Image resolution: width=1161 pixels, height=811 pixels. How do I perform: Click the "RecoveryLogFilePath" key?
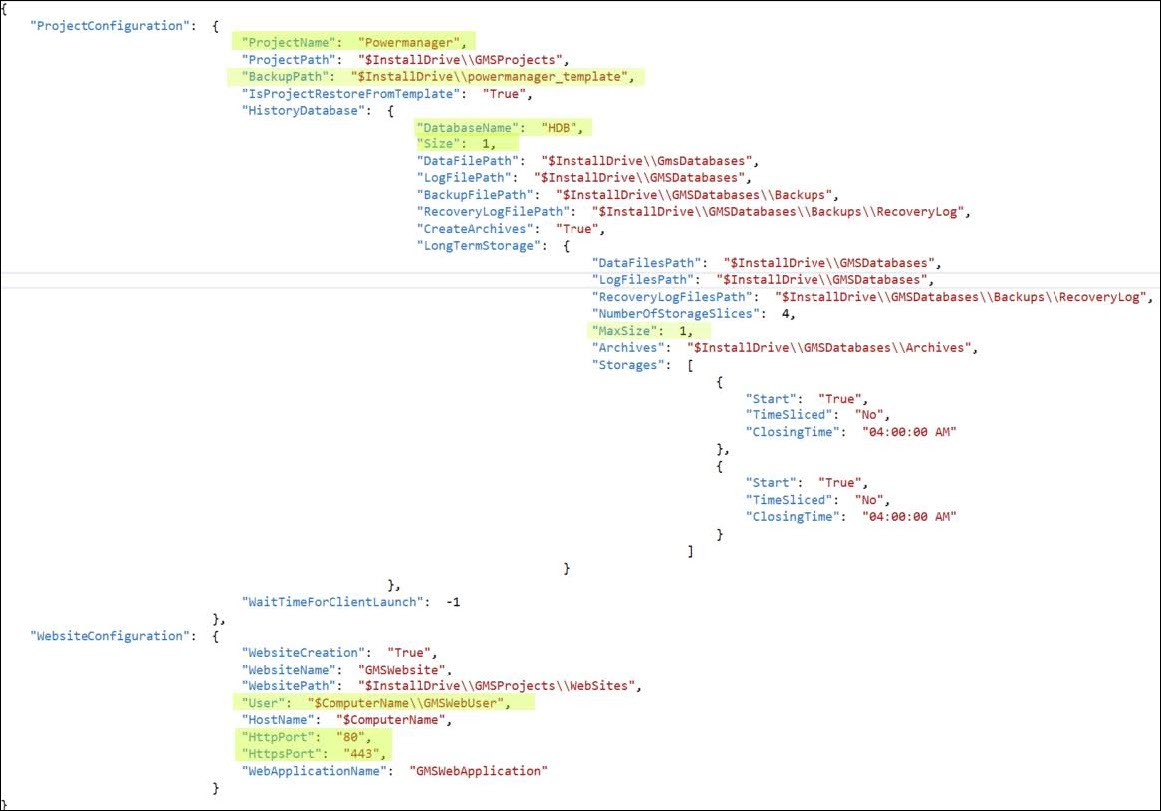491,211
